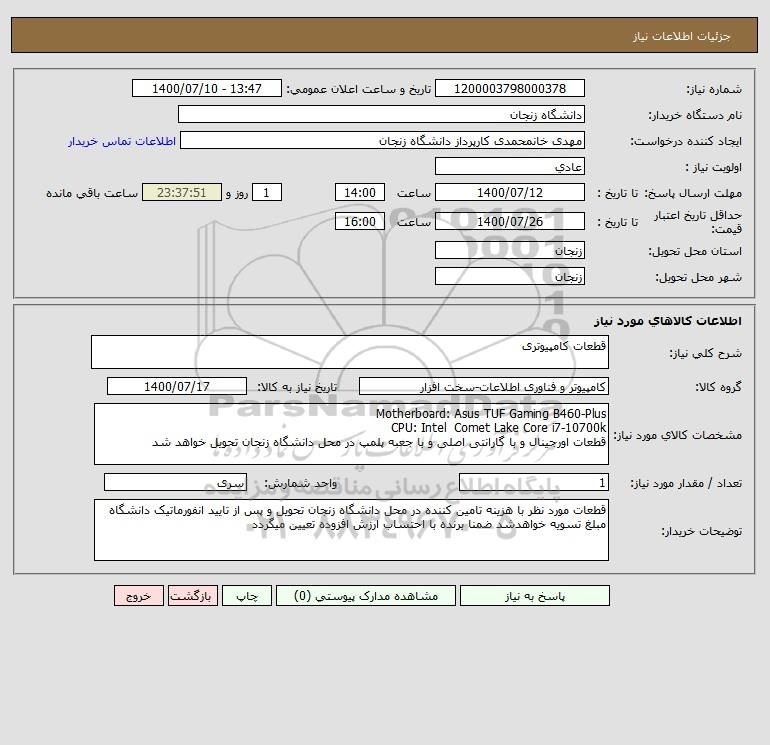Click label ایجاد کننده درخواست
Image resolution: width=770 pixels, height=745 pixels.
pos(686,141)
